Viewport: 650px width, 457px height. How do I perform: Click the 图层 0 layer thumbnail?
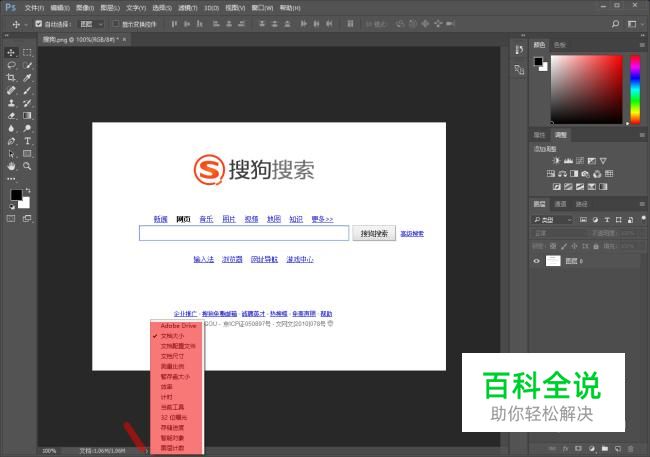coord(553,261)
